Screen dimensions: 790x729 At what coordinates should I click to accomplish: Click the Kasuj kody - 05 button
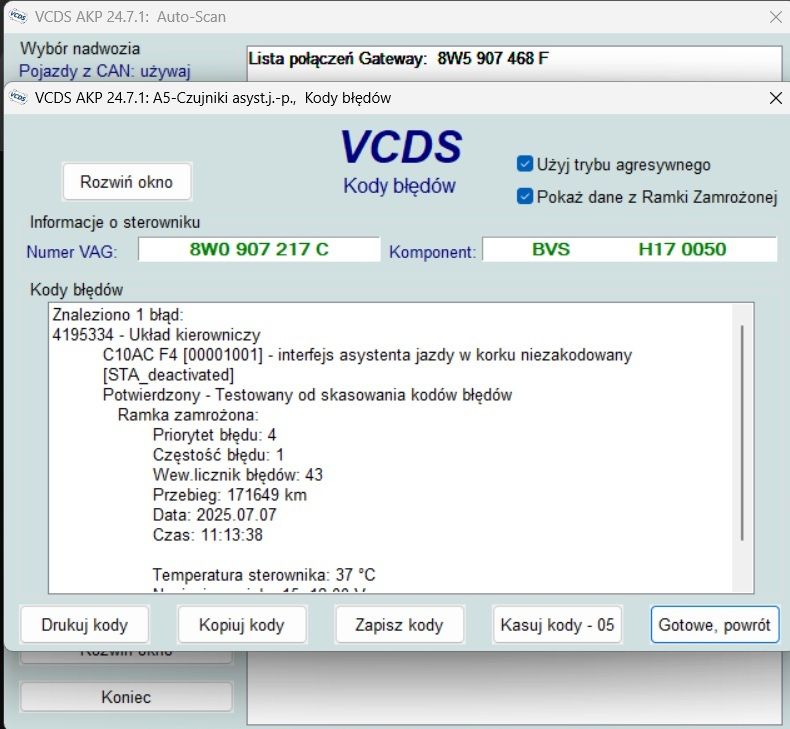[x=557, y=625]
